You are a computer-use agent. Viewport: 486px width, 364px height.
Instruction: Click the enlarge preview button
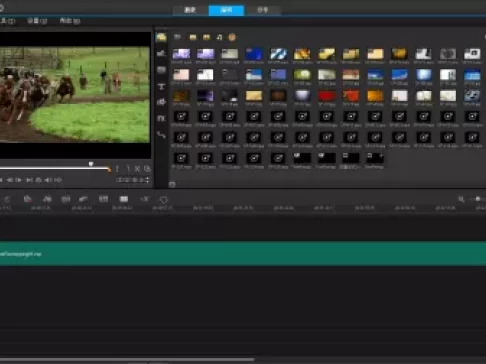(x=147, y=169)
